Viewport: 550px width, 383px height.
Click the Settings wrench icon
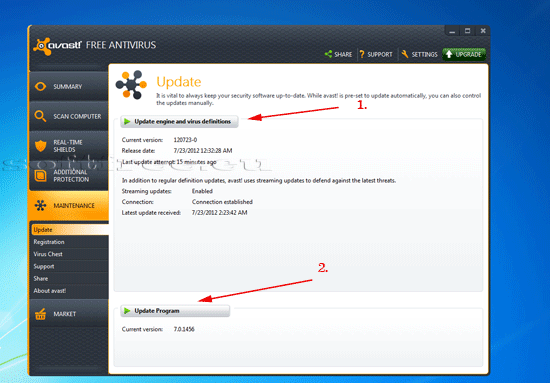click(405, 54)
